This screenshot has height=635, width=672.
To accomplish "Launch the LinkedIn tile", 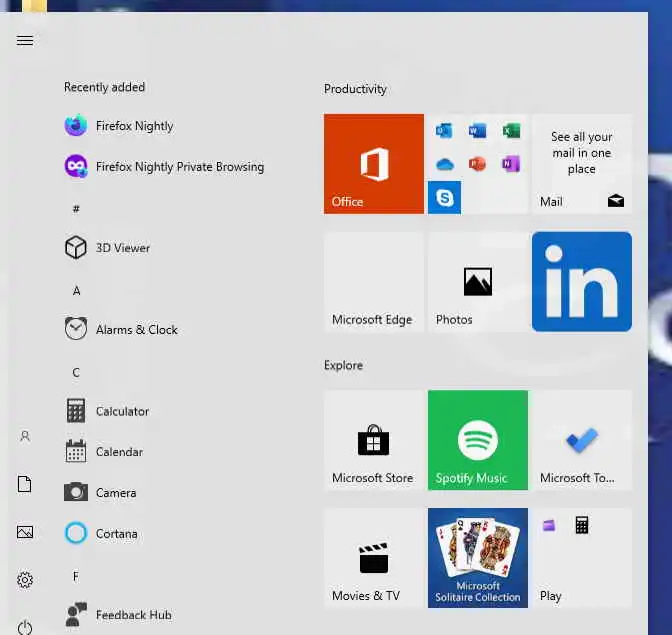I will coord(582,282).
